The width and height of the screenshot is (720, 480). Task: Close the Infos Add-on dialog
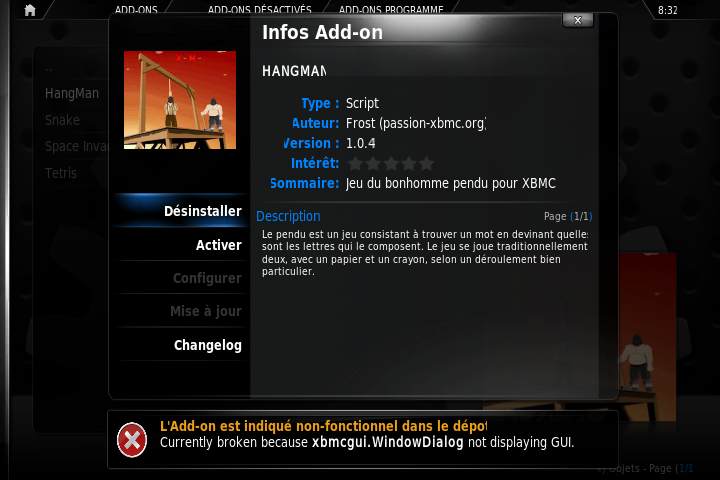tap(578, 20)
